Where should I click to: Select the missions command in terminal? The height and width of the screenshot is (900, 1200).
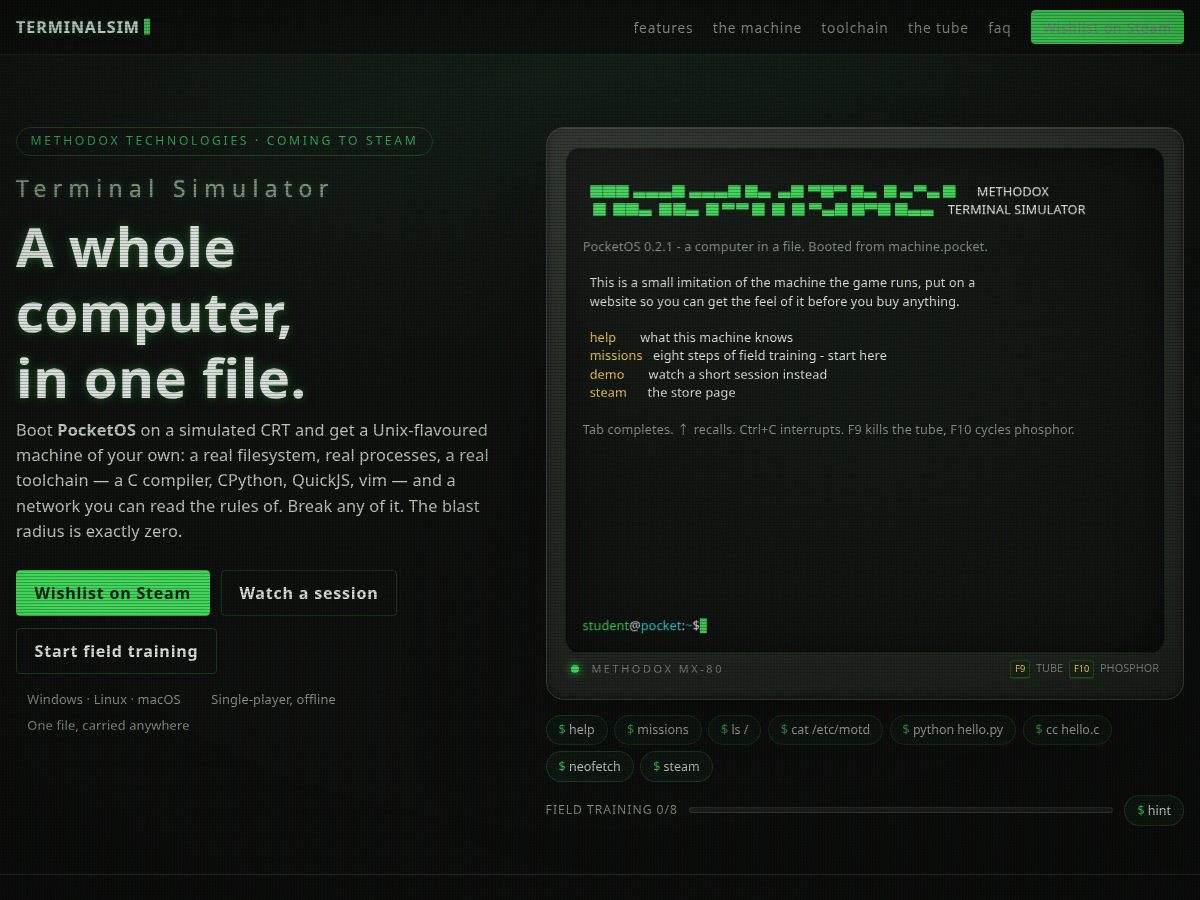(616, 356)
